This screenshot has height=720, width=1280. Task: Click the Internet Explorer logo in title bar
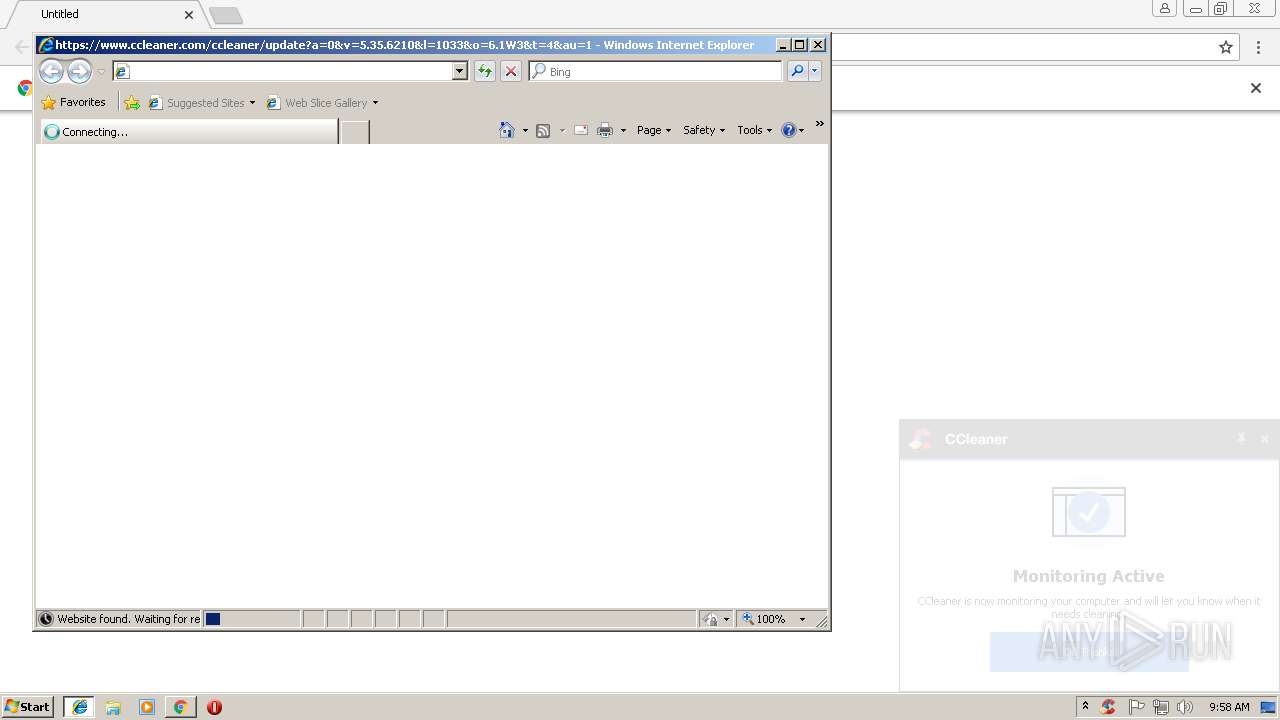[x=46, y=44]
